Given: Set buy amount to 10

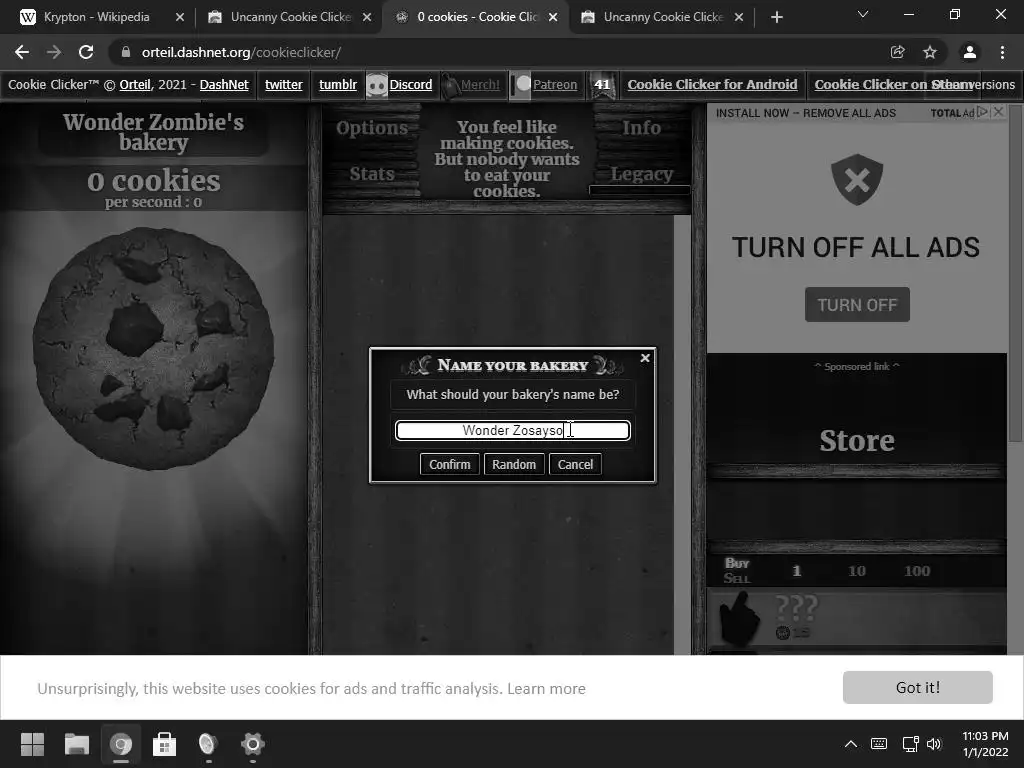Looking at the screenshot, I should pyautogui.click(x=857, y=571).
